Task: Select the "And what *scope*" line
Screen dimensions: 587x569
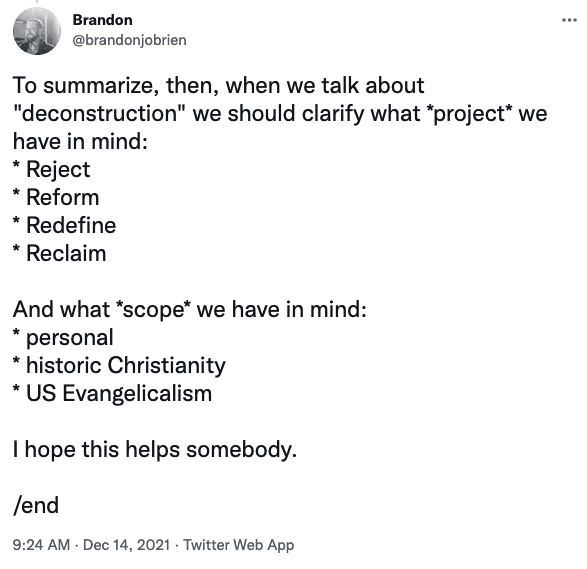Action: coord(190,310)
